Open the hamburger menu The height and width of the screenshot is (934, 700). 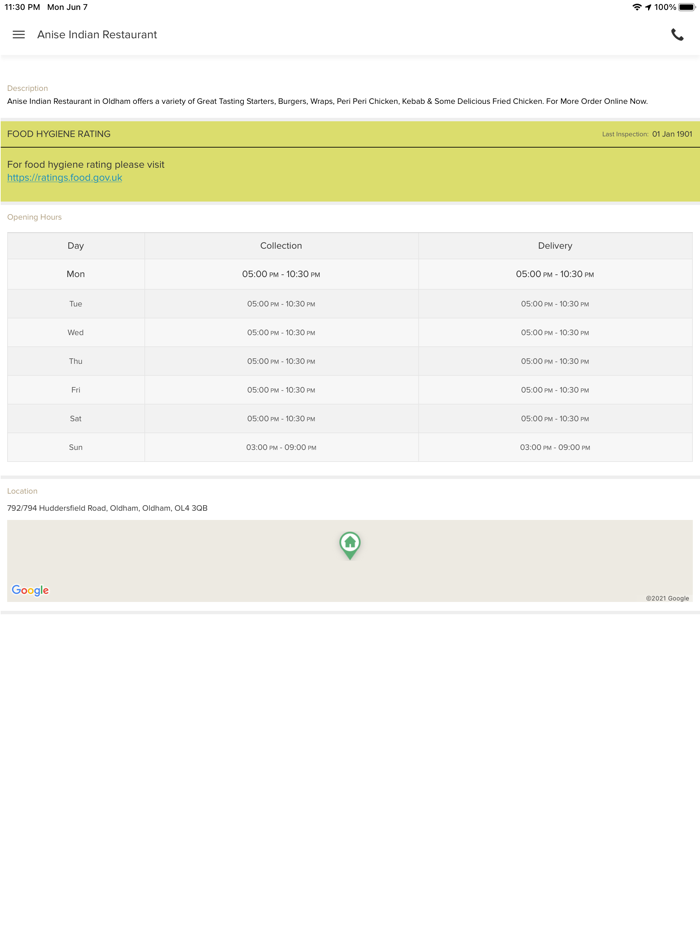click(x=18, y=35)
